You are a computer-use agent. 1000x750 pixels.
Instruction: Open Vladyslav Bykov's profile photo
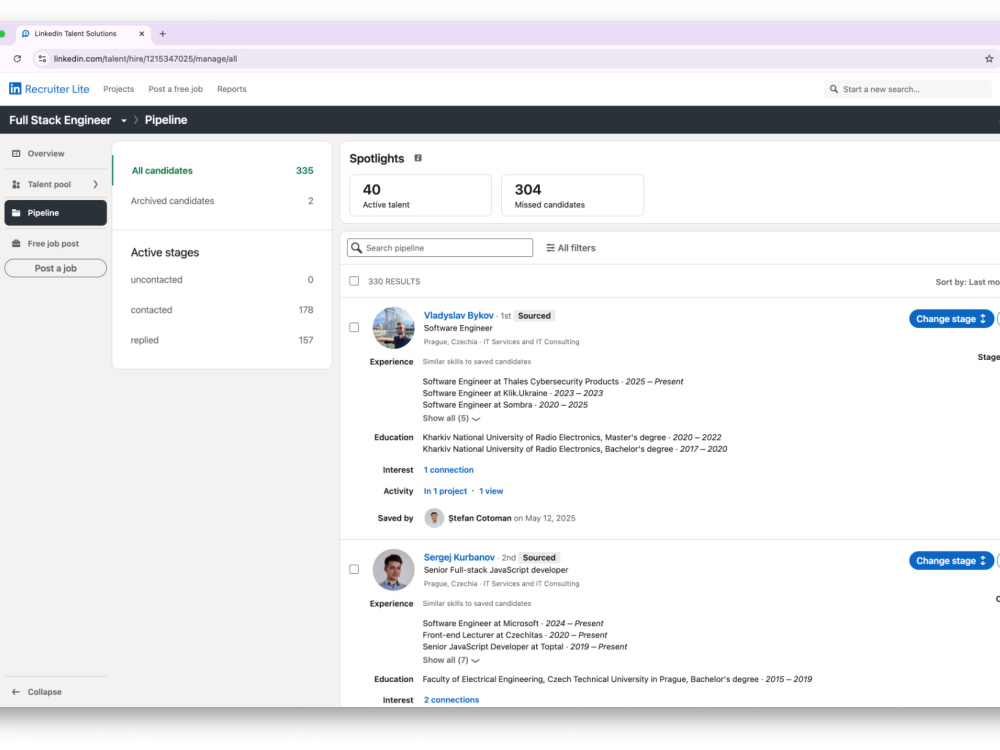coord(393,328)
